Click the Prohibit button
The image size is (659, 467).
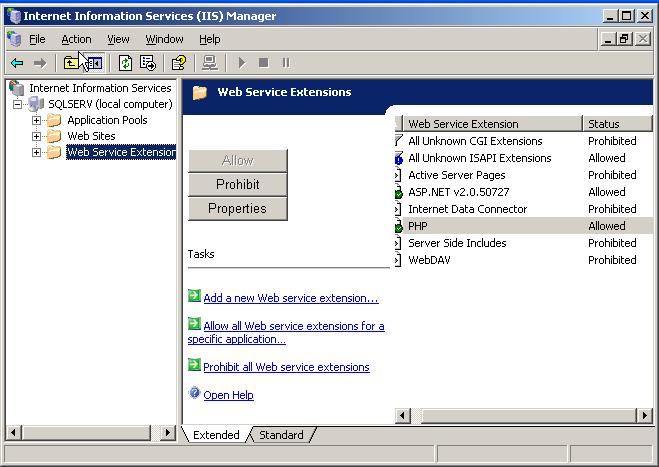[x=238, y=185]
